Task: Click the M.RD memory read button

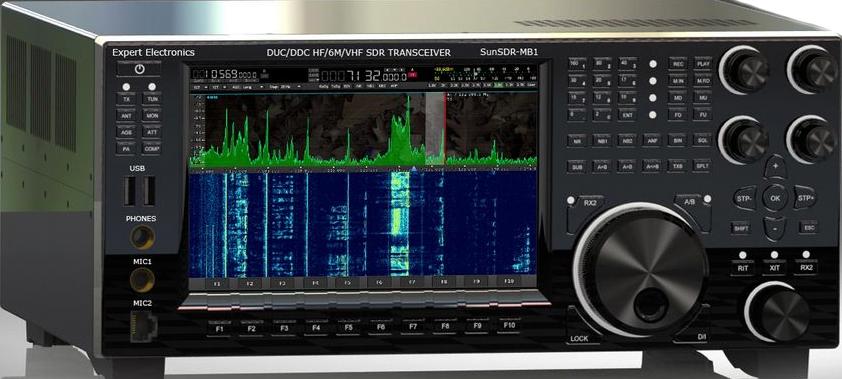Action: [x=702, y=81]
